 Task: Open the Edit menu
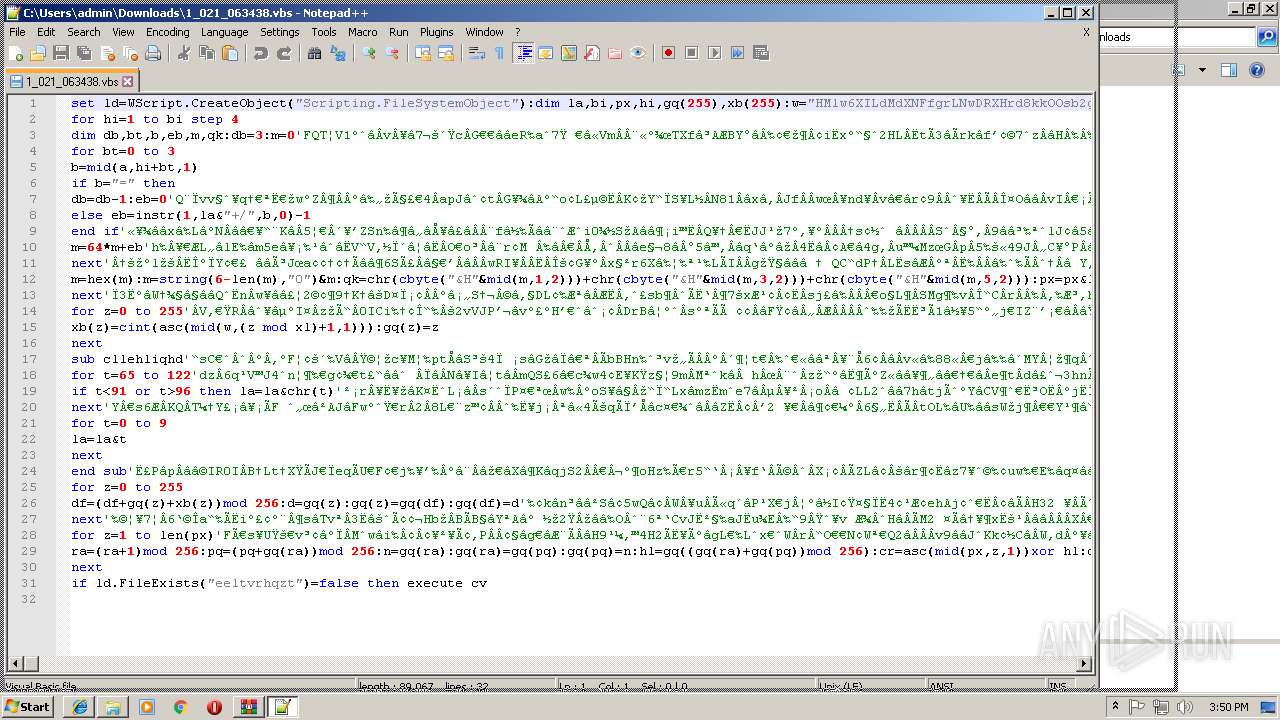(x=46, y=32)
